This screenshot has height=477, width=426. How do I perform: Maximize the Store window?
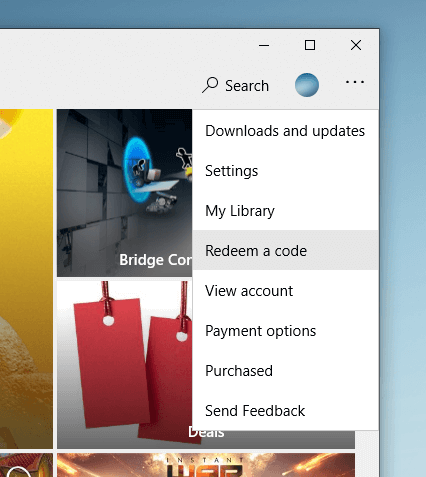coord(310,45)
